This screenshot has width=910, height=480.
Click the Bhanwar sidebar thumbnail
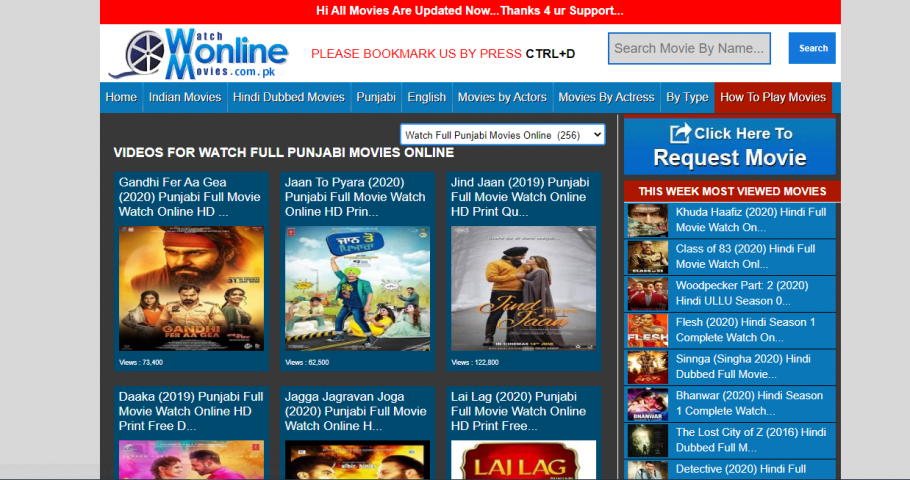[x=648, y=403]
